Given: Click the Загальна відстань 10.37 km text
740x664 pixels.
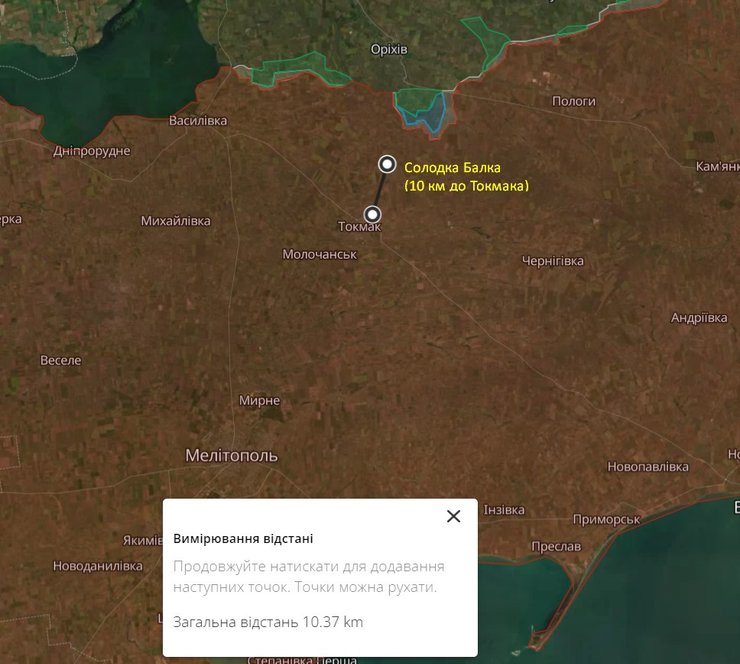Looking at the screenshot, I should [268, 622].
